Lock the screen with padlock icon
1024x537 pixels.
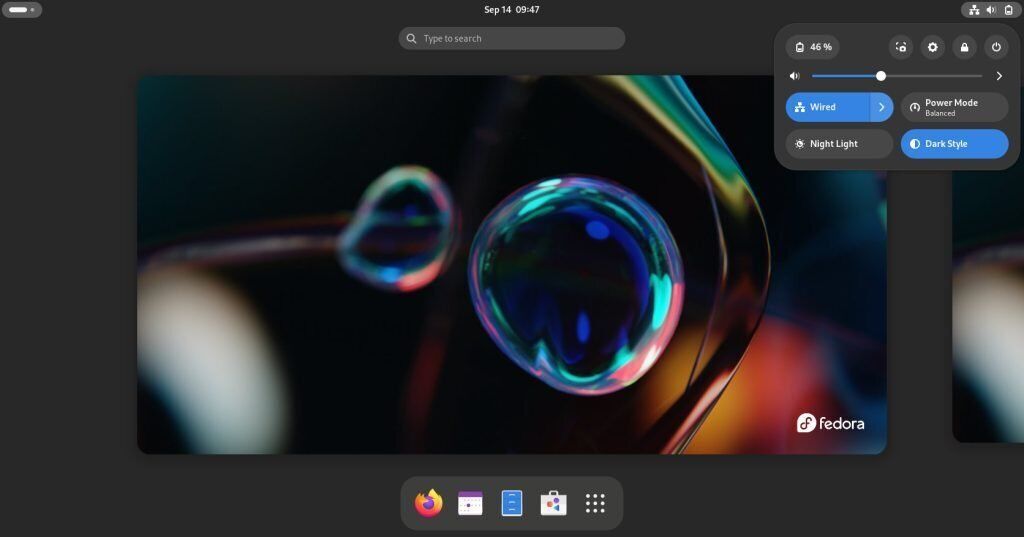point(965,47)
